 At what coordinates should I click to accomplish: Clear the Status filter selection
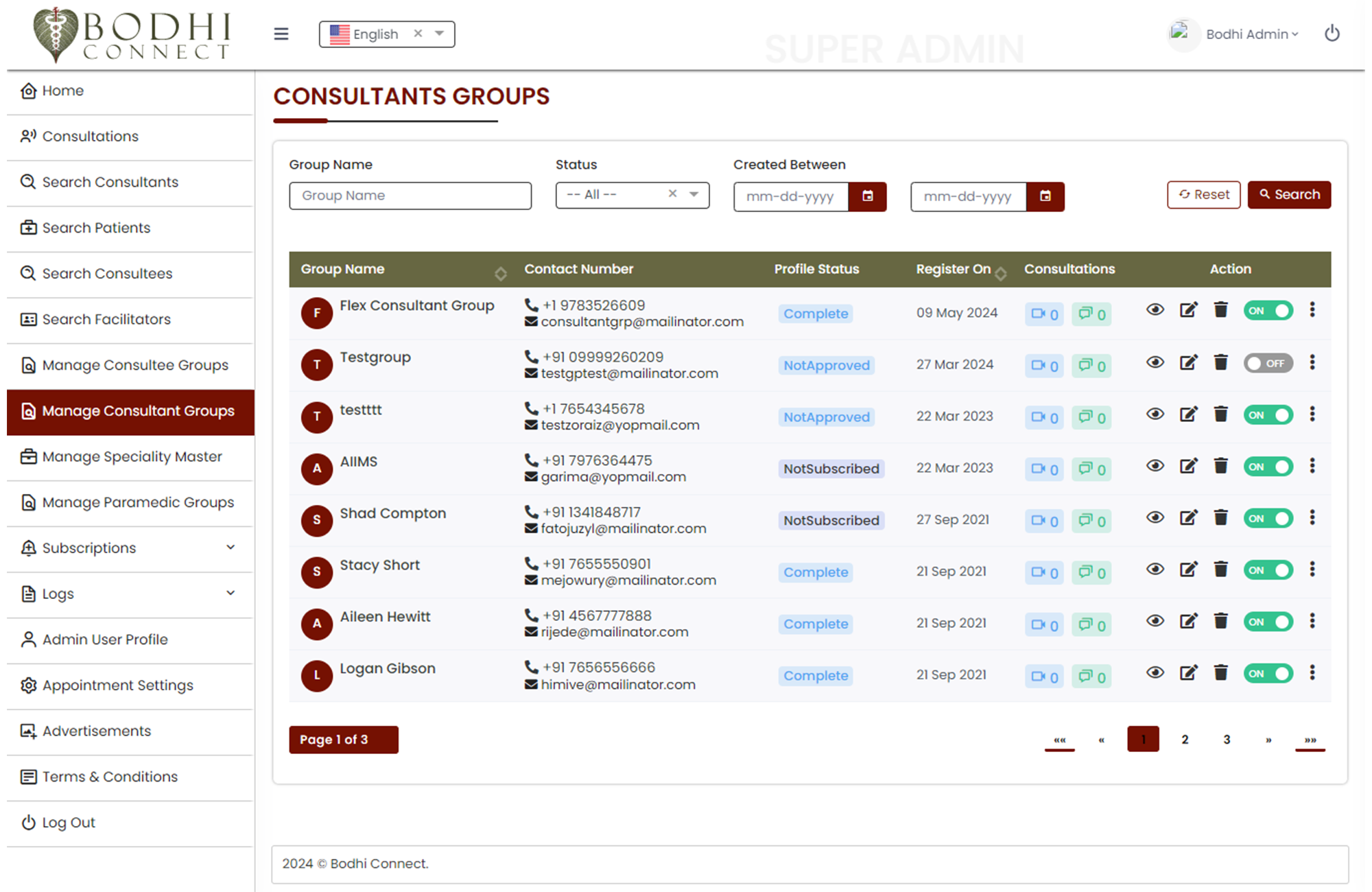click(x=673, y=194)
